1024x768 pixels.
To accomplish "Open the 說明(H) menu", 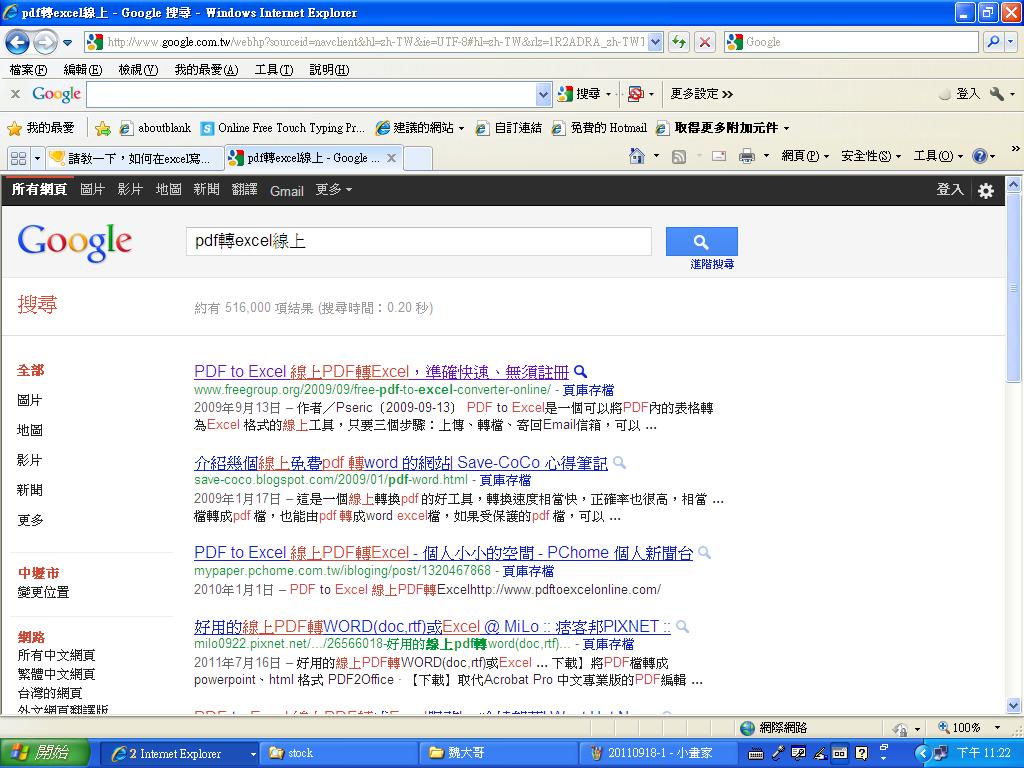I will [329, 70].
